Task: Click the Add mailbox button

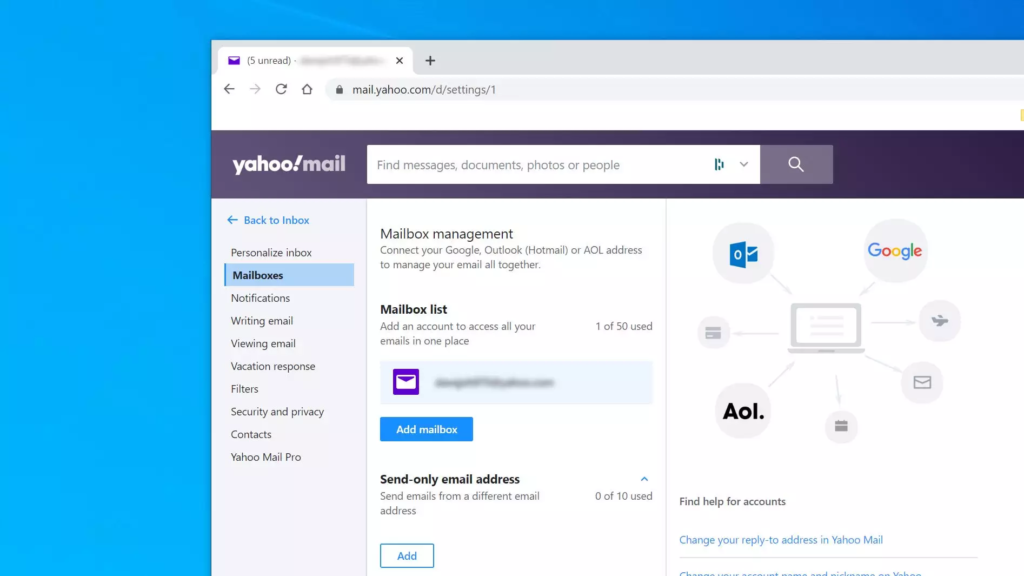Action: [x=426, y=429]
